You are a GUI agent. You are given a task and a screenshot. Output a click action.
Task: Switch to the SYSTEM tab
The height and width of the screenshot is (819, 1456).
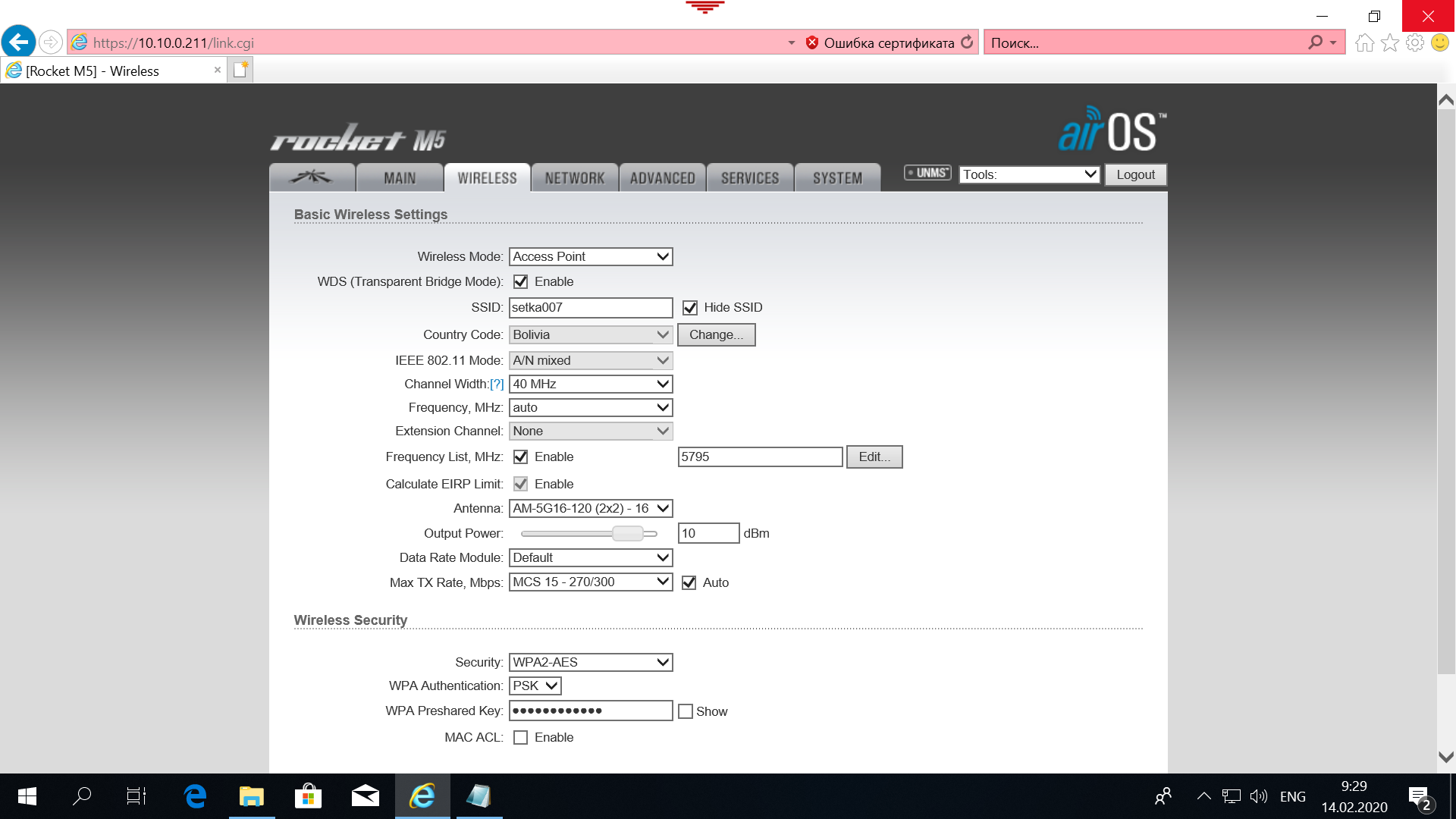coord(837,178)
